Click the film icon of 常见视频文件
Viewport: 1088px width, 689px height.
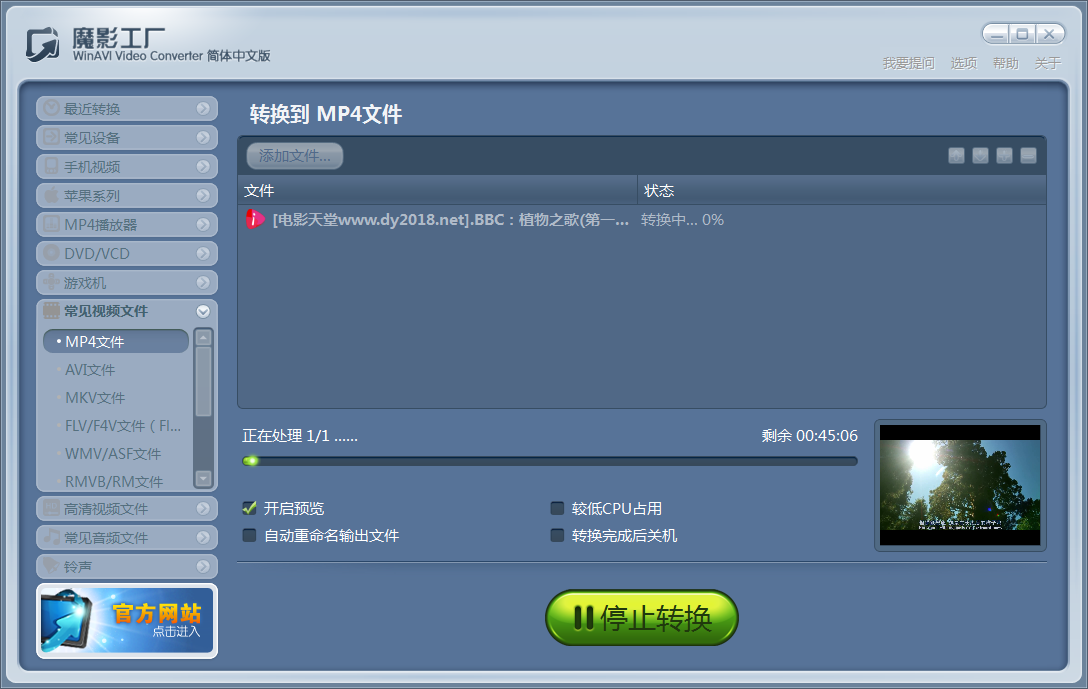coord(51,311)
